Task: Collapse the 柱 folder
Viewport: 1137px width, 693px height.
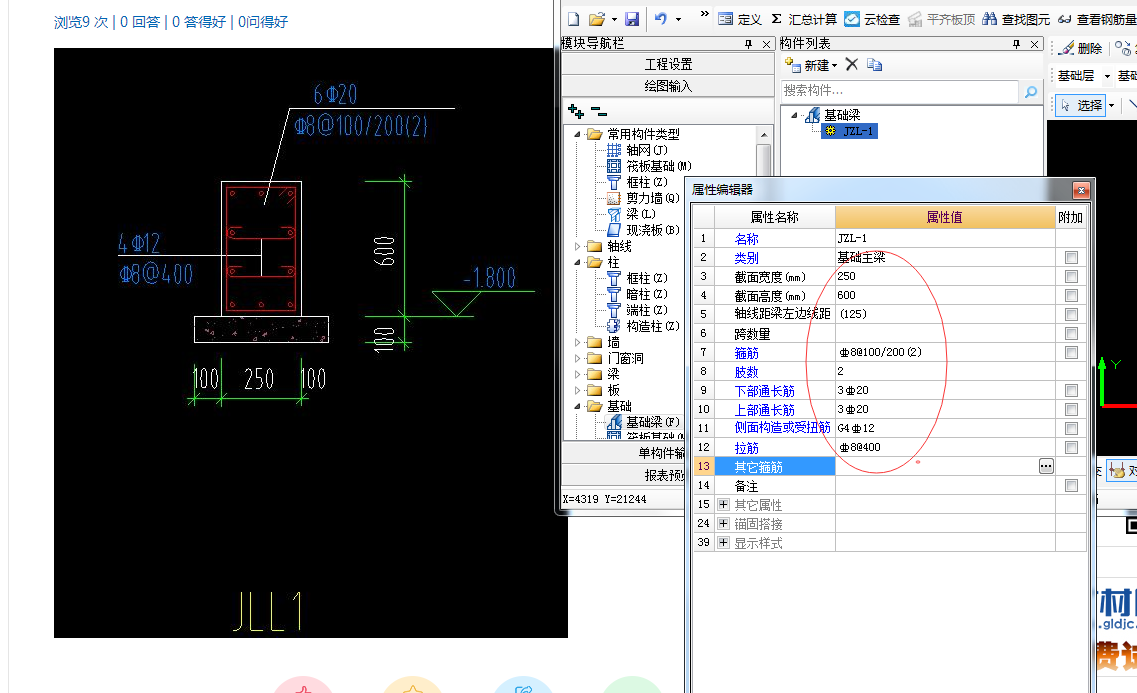Action: 578,262
